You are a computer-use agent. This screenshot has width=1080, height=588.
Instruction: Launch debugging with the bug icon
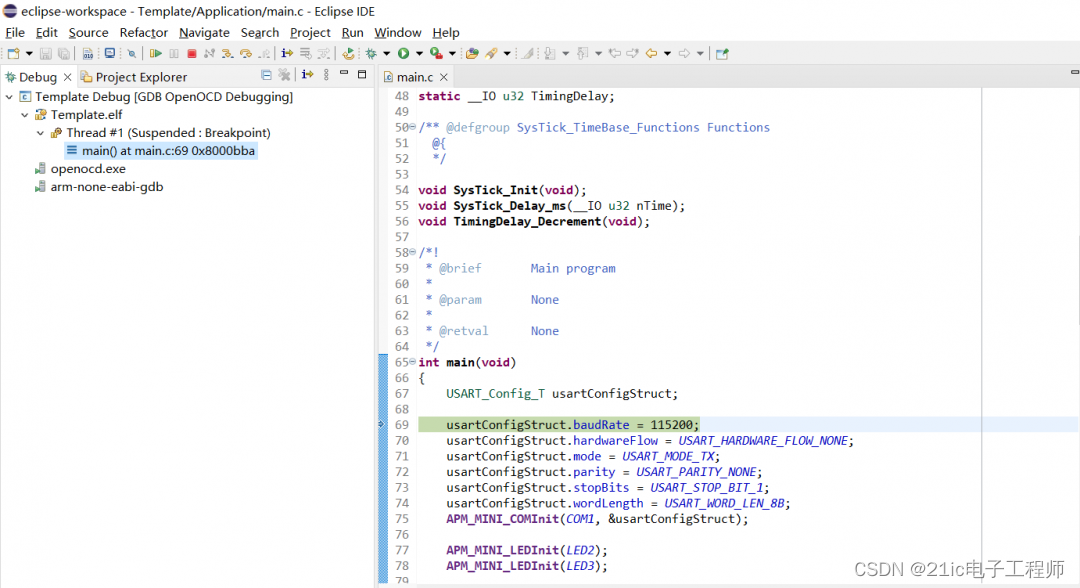click(x=371, y=53)
